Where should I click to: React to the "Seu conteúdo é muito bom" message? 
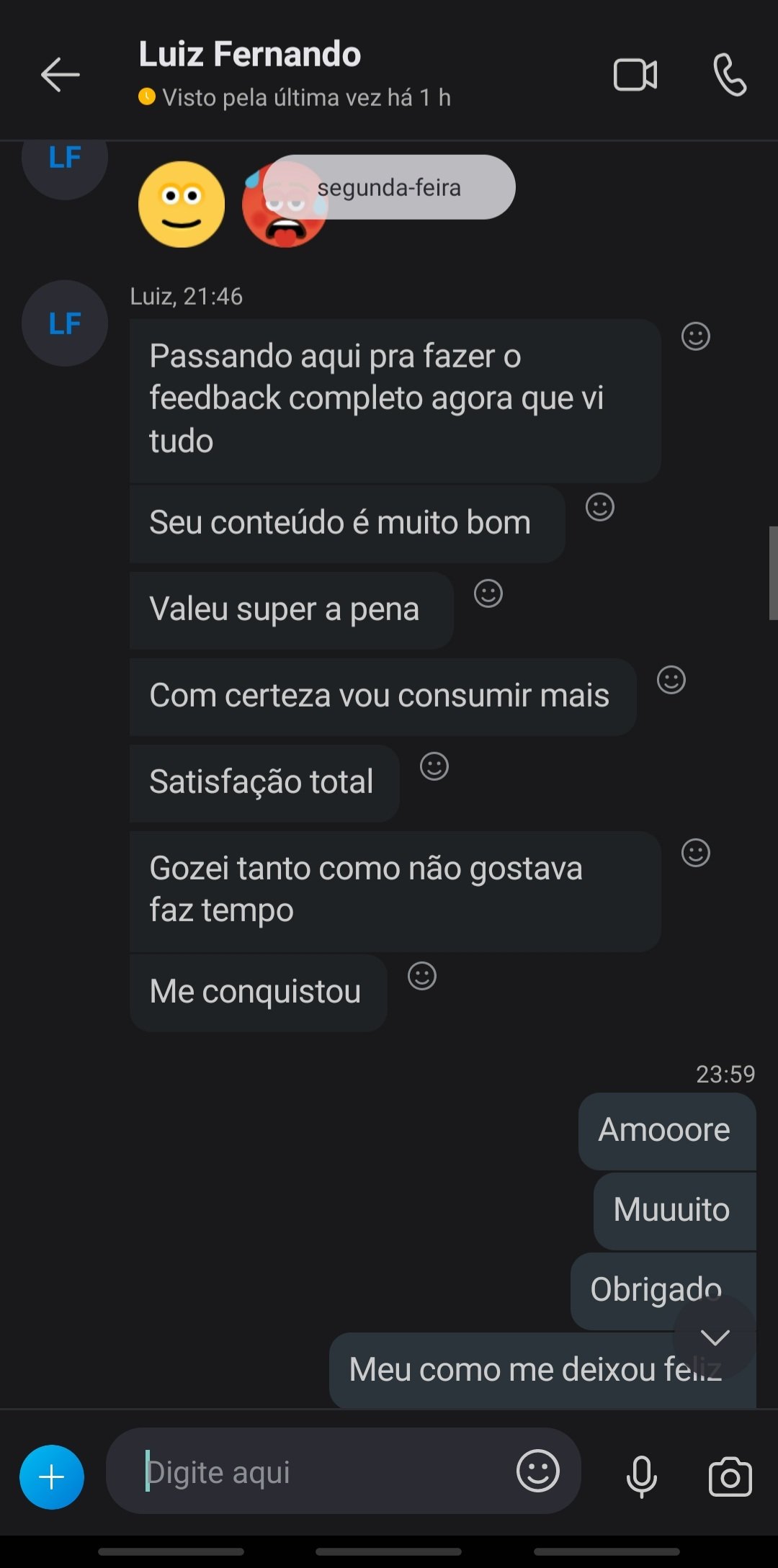click(x=599, y=507)
